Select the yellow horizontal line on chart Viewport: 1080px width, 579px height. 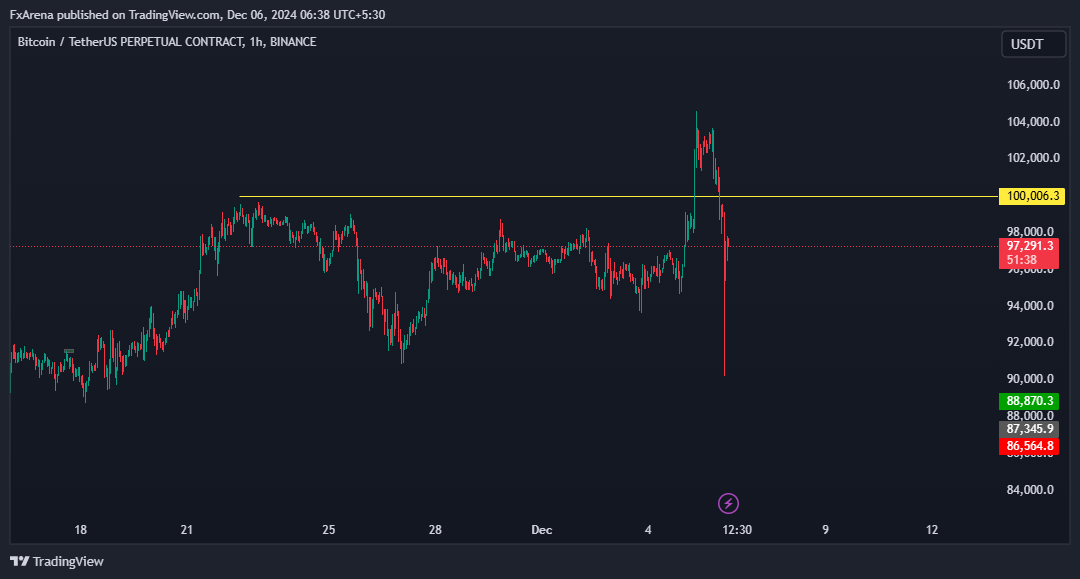619,197
